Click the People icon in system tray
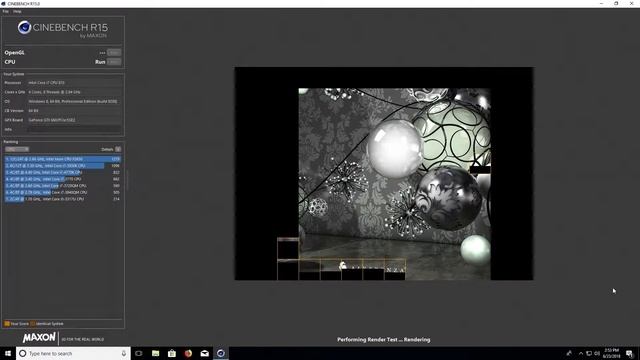 pyautogui.click(x=569, y=353)
